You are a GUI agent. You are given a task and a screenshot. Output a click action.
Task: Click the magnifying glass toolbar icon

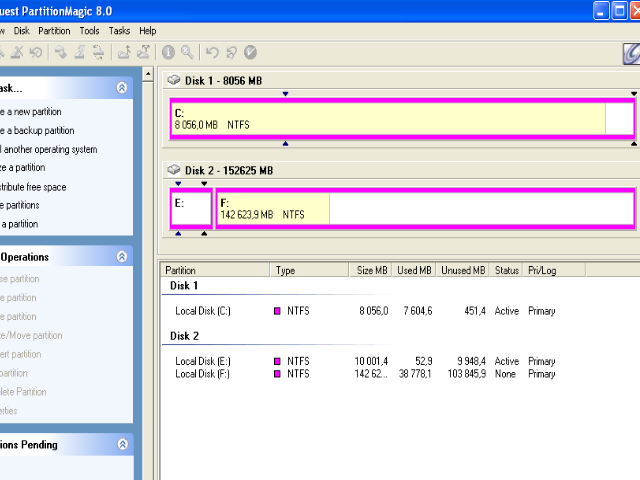(187, 52)
